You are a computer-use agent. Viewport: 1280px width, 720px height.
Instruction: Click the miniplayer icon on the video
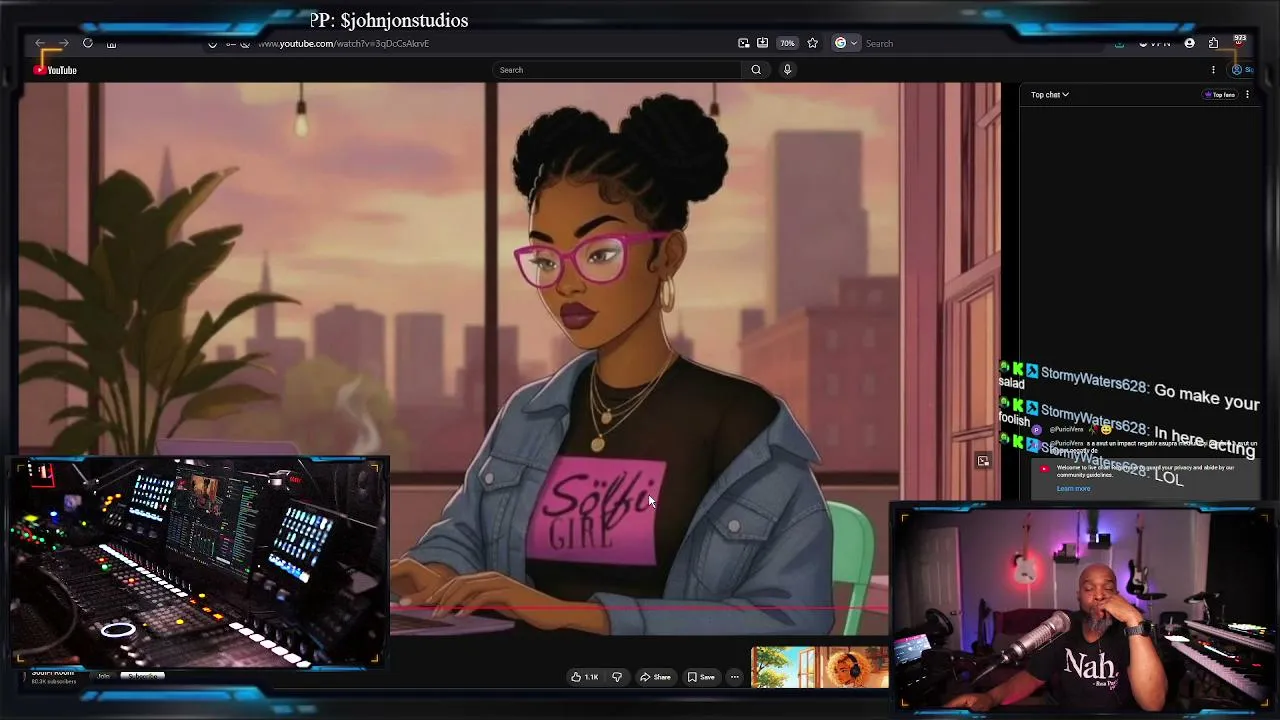(983, 461)
